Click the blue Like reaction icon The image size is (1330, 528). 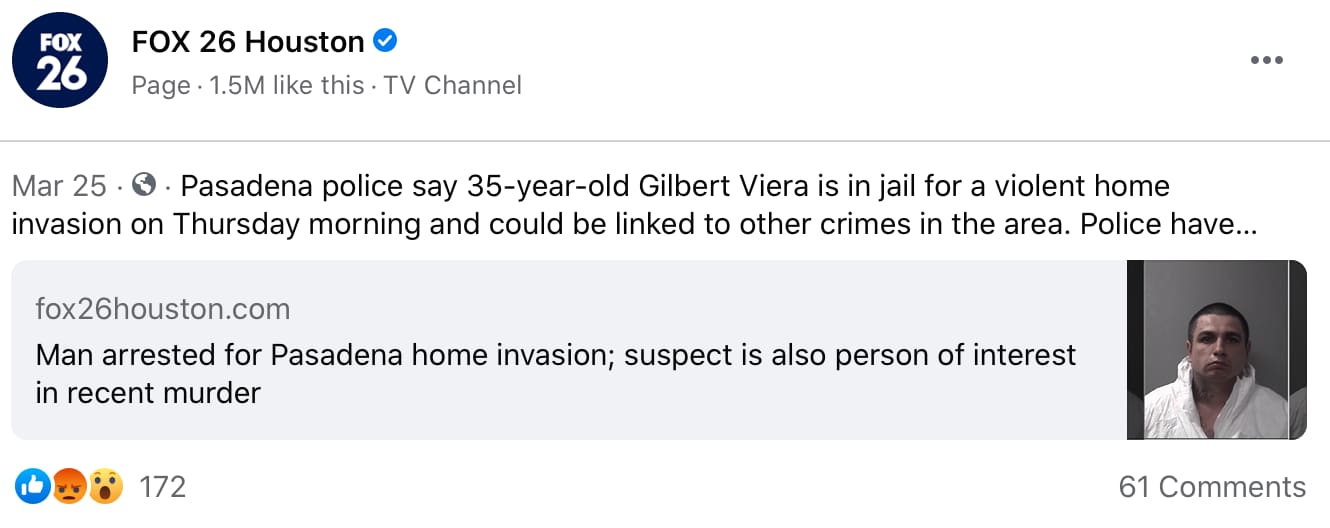tap(32, 487)
